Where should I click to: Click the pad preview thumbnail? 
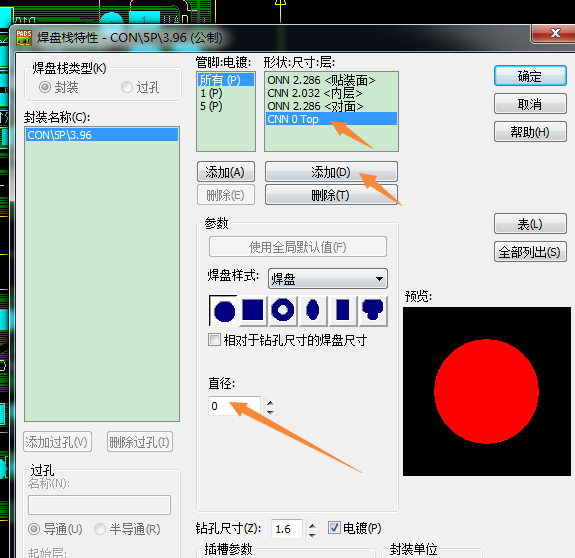(x=487, y=391)
